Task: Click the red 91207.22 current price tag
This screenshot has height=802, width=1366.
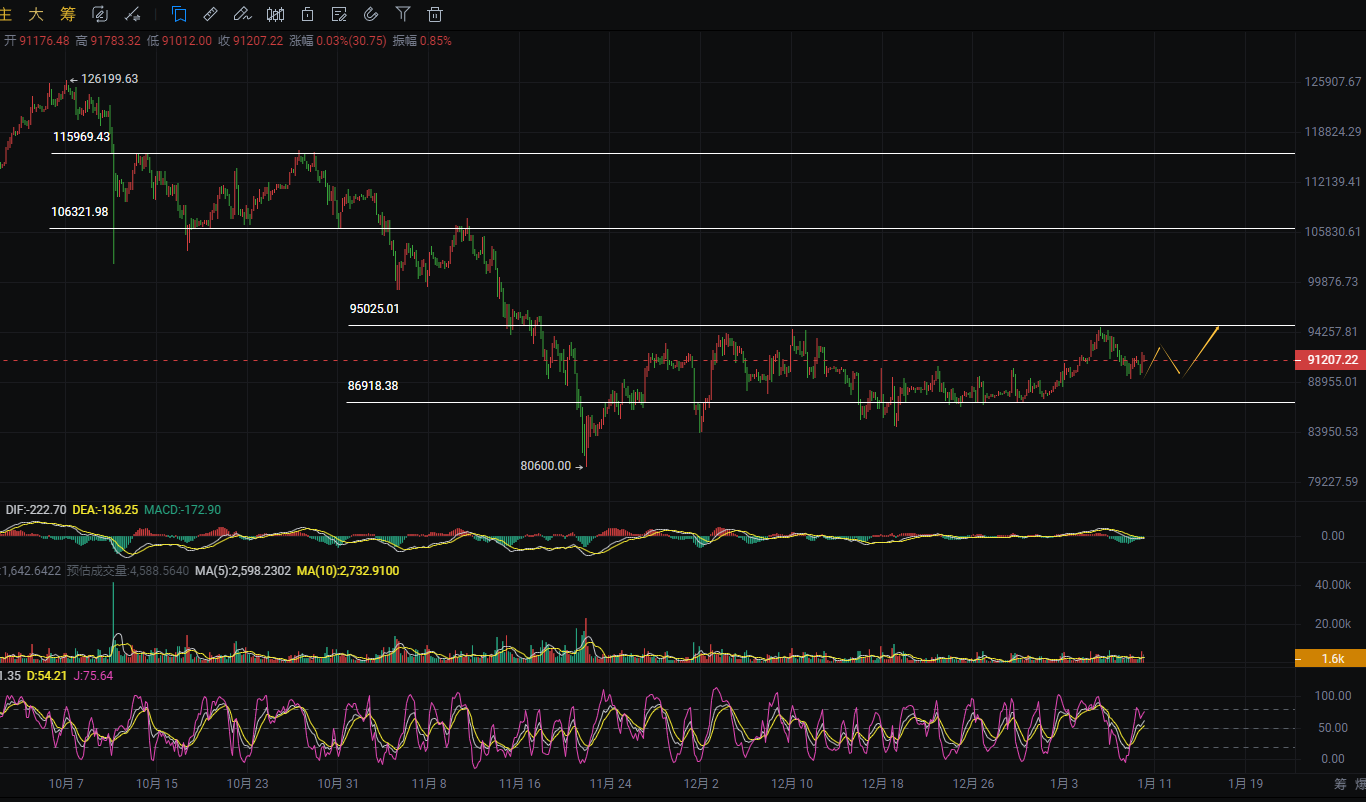Action: click(1330, 360)
